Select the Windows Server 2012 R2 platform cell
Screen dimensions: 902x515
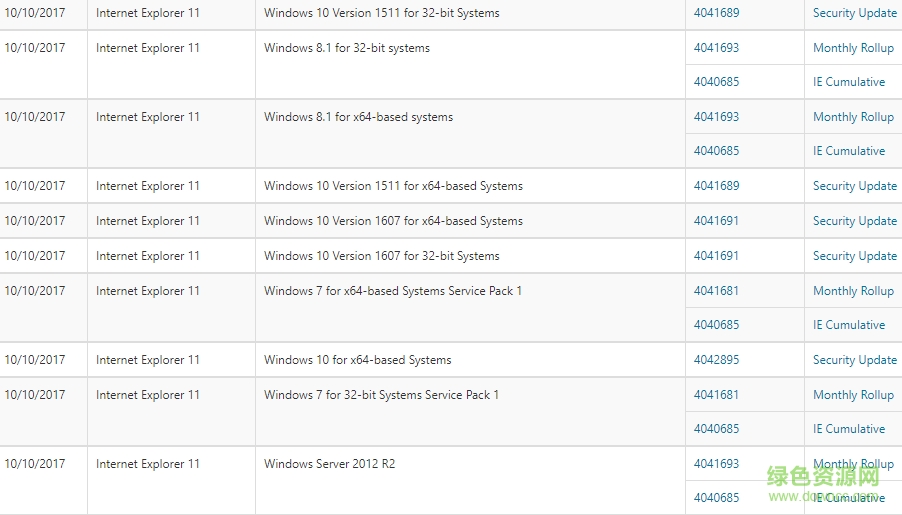[x=329, y=464]
